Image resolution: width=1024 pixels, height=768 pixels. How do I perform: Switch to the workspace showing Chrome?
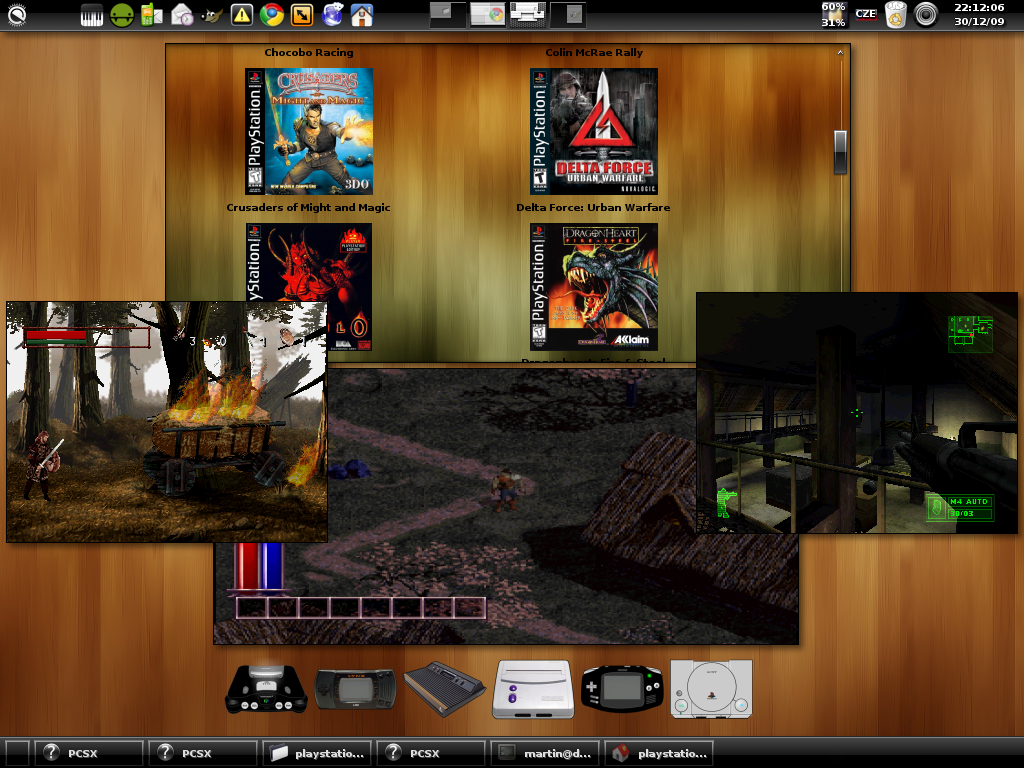click(x=488, y=14)
